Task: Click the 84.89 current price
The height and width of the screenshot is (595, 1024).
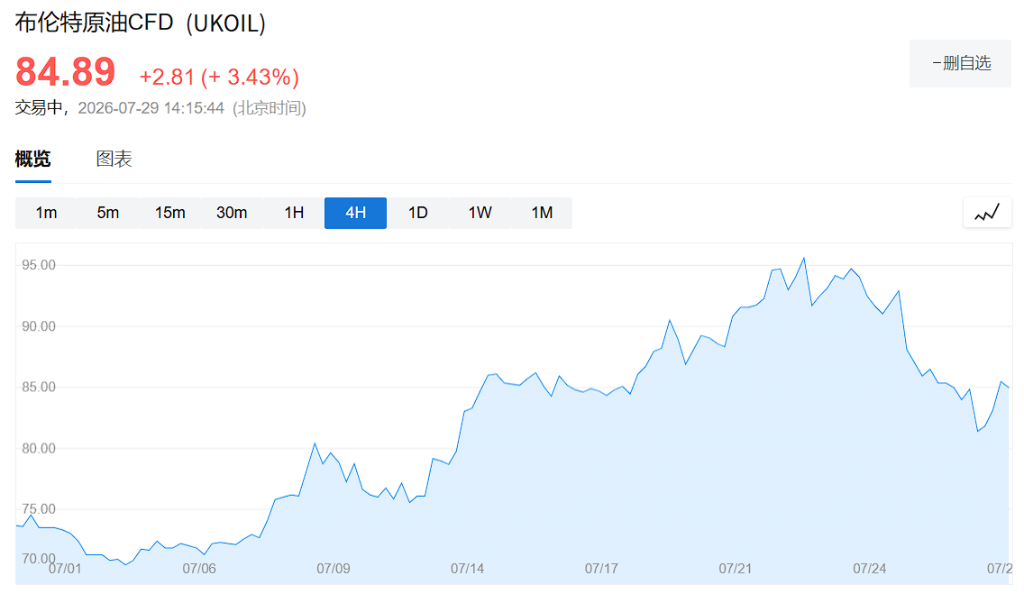Action: (x=65, y=71)
